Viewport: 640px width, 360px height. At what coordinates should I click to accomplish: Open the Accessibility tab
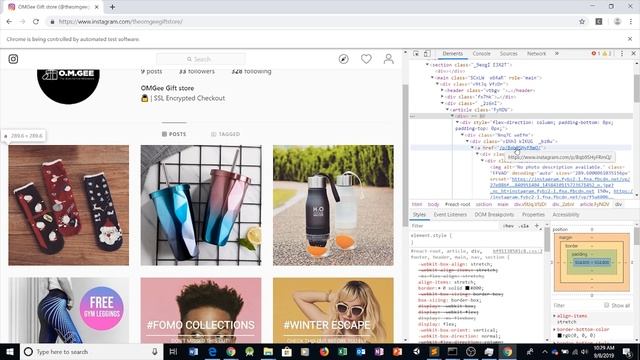click(x=566, y=215)
